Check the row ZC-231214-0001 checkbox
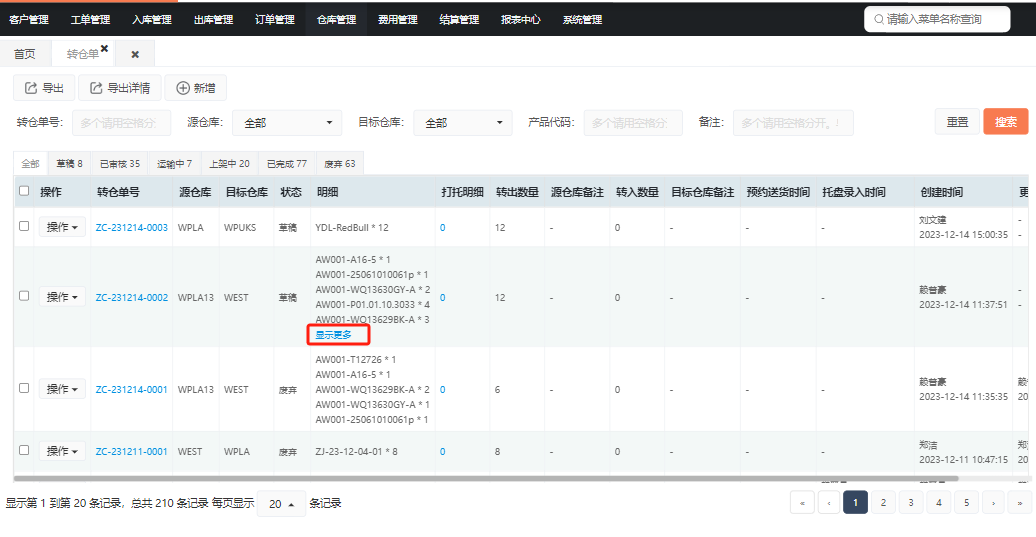 pyautogui.click(x=24, y=388)
